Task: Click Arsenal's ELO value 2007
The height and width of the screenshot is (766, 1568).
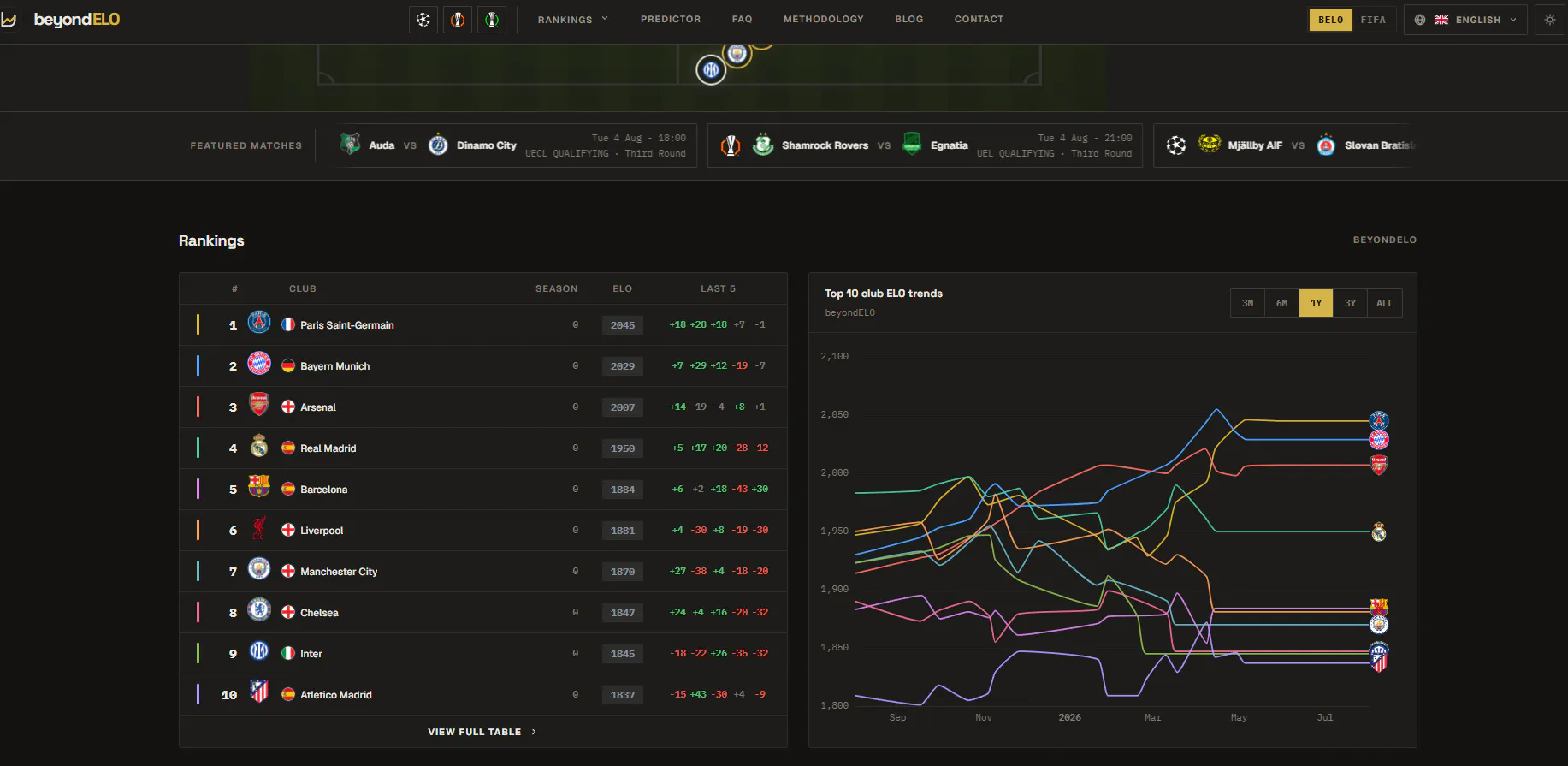Action: [623, 407]
